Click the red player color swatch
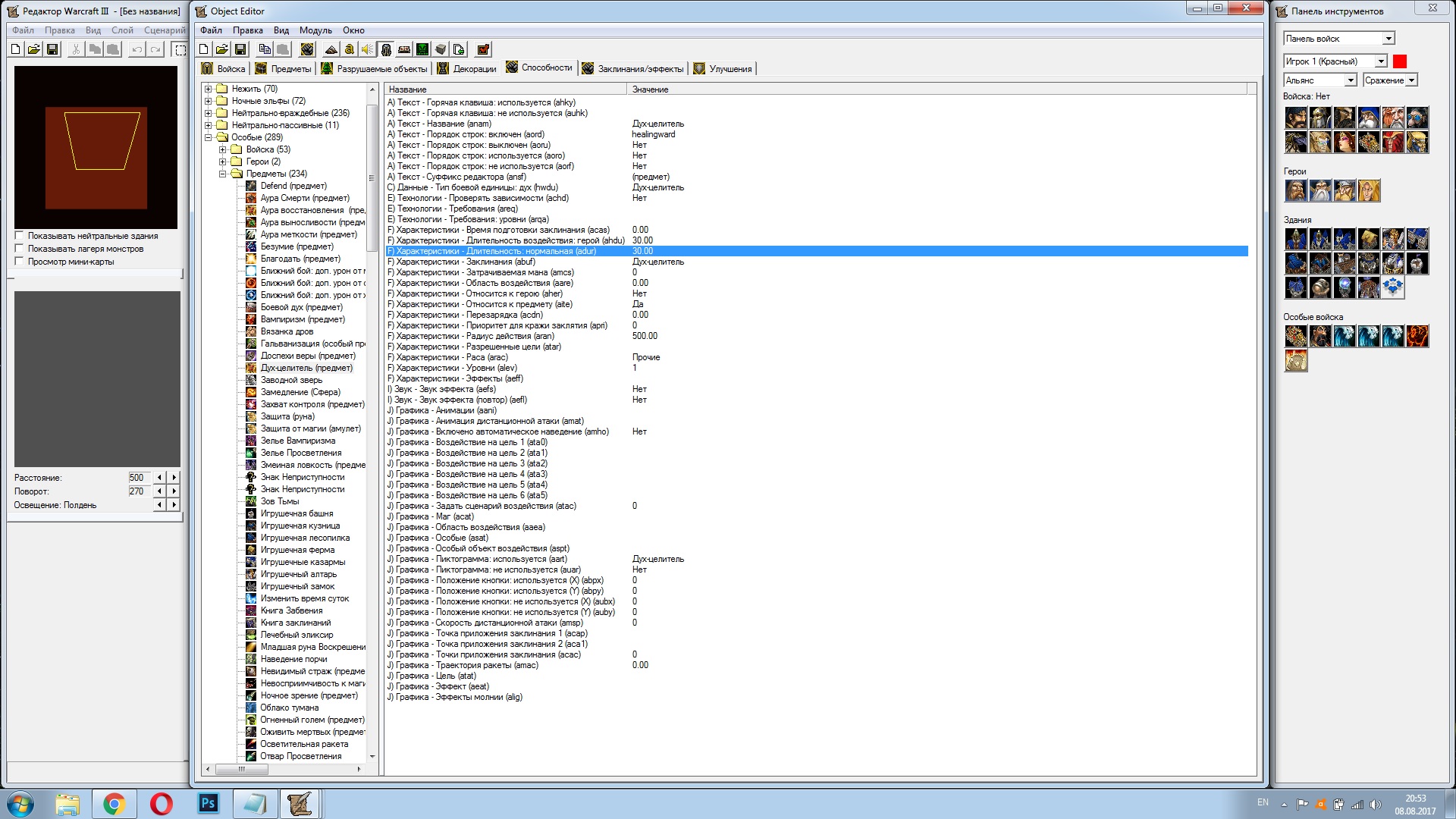This screenshot has width=1456, height=819. pyautogui.click(x=1400, y=61)
